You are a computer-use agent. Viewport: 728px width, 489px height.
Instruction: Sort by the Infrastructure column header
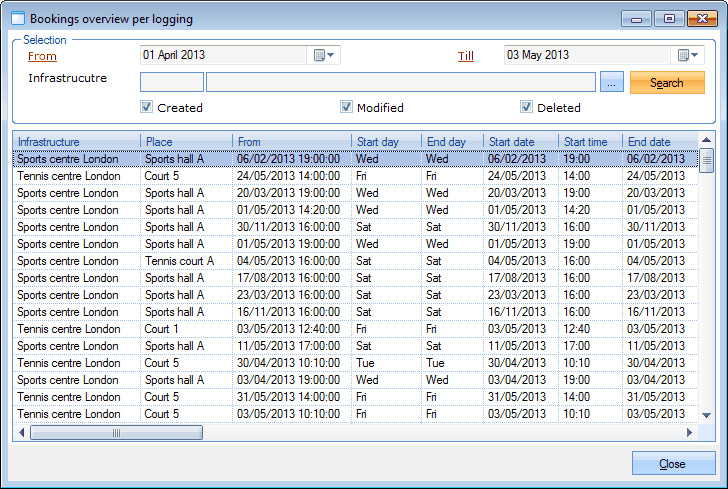pyautogui.click(x=75, y=142)
